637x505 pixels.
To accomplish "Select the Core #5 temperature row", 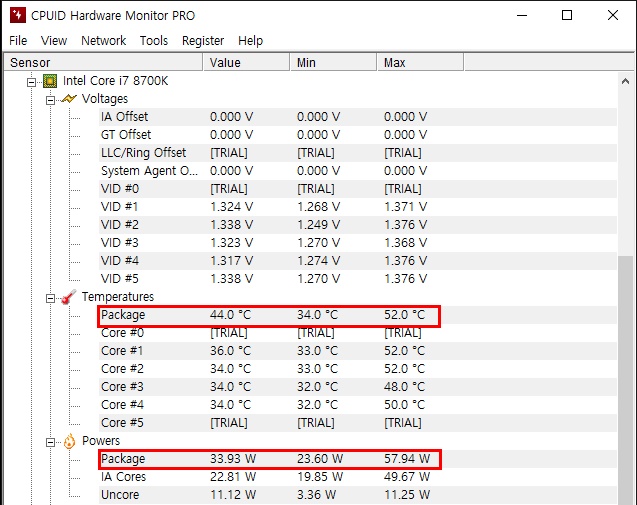I will [x=358, y=423].
